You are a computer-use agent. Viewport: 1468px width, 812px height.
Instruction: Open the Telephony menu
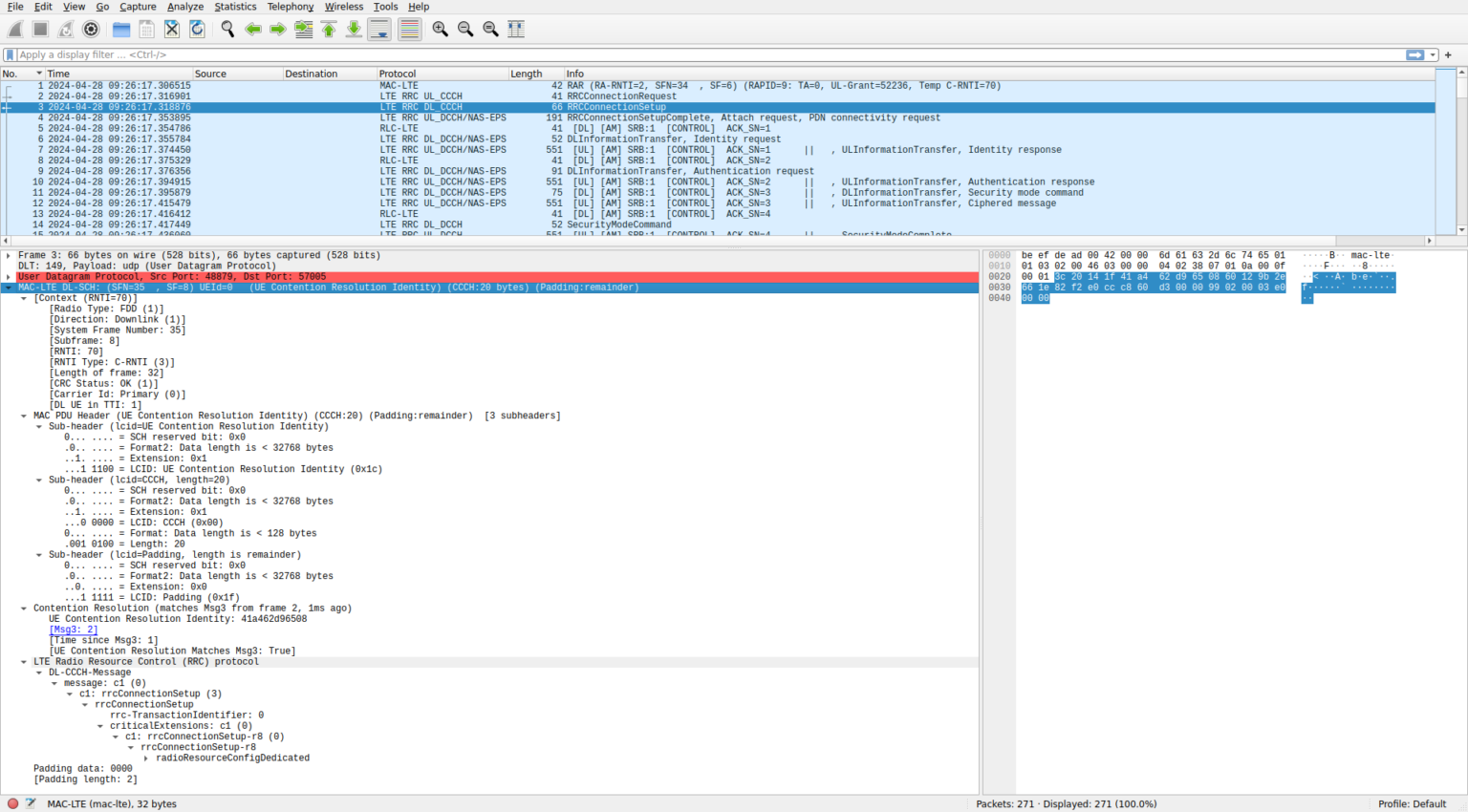pos(290,7)
